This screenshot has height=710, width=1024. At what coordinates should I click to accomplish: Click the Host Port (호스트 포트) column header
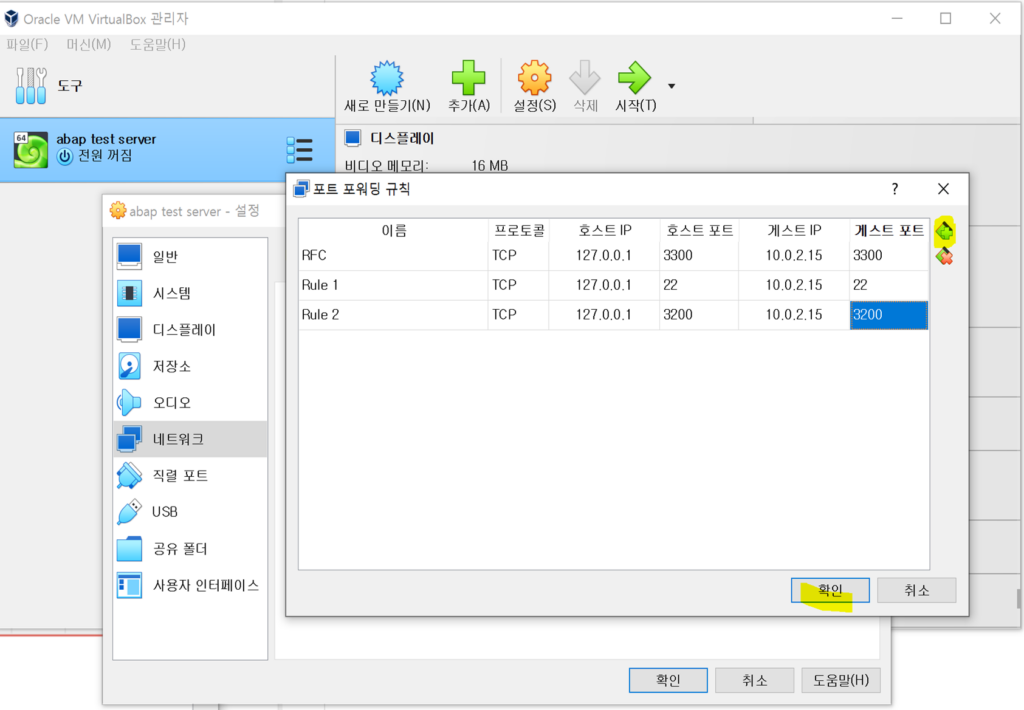point(699,230)
